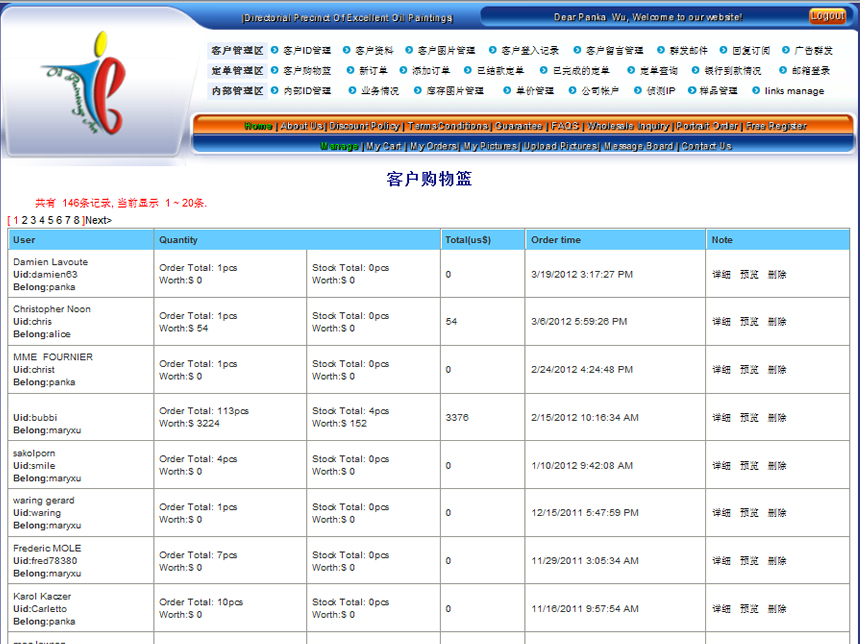Screen dimensions: 860x644
Task: Click 预览 for the bubbi order row
Action: coord(749,417)
